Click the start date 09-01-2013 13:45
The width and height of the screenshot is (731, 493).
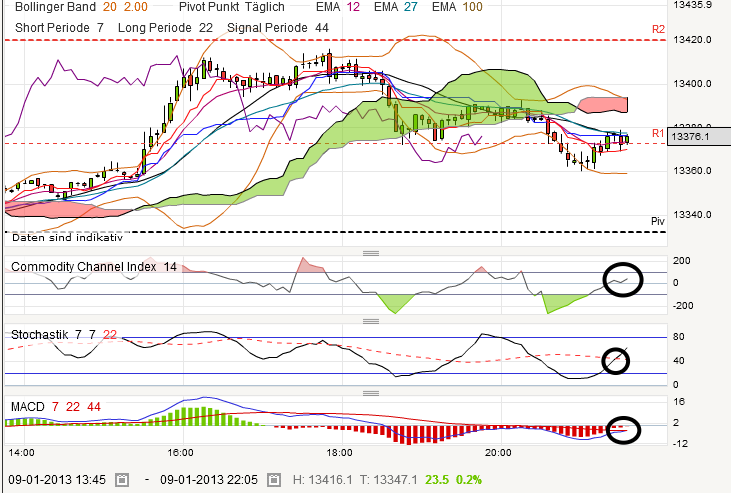(57, 479)
